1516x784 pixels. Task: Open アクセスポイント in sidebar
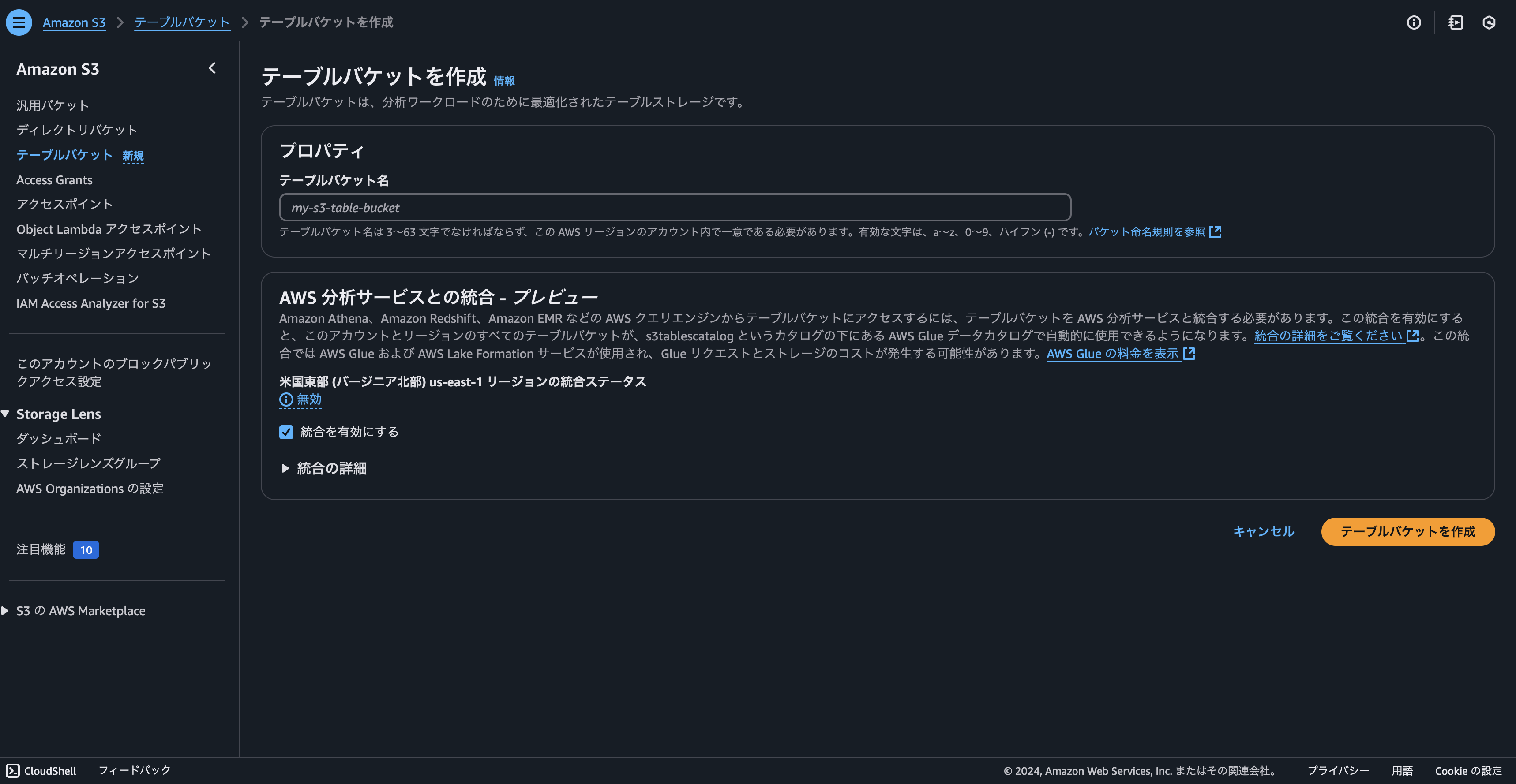click(x=65, y=204)
